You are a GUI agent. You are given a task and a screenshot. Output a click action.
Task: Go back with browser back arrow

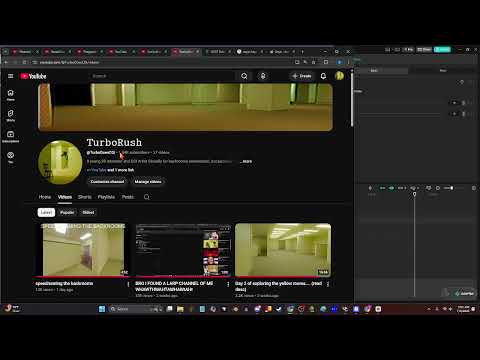[6, 62]
